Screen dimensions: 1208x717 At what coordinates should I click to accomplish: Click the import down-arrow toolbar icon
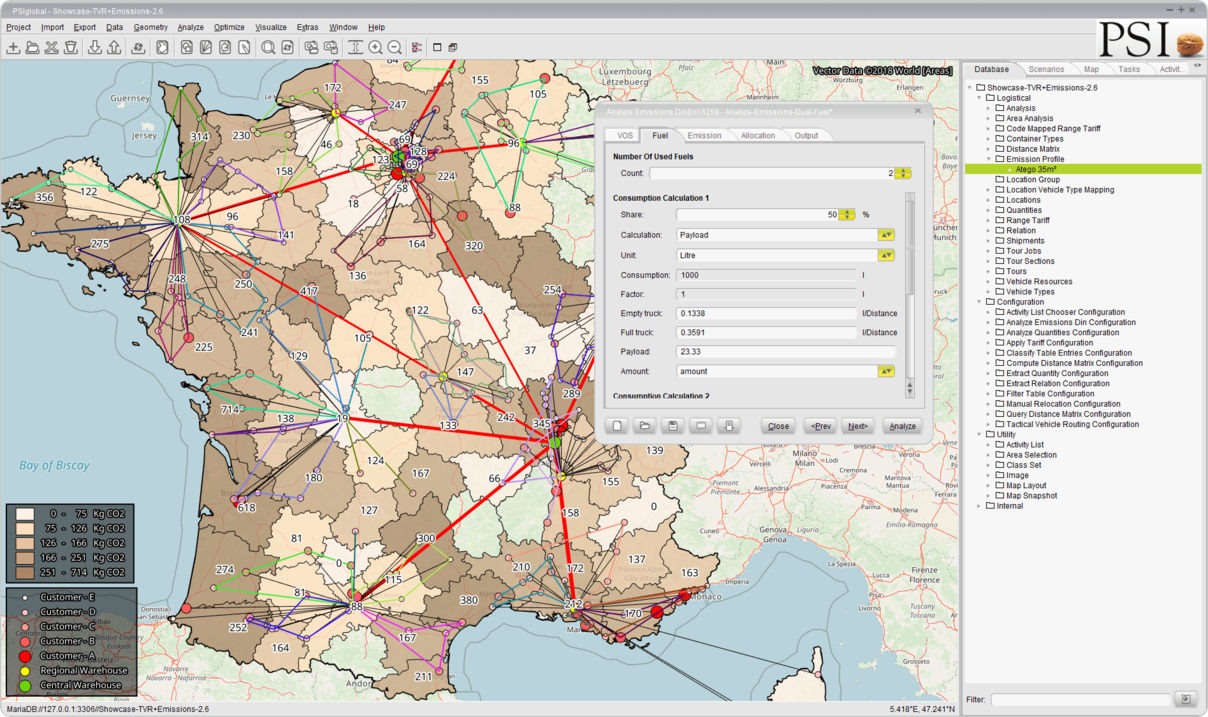pyautogui.click(x=95, y=47)
